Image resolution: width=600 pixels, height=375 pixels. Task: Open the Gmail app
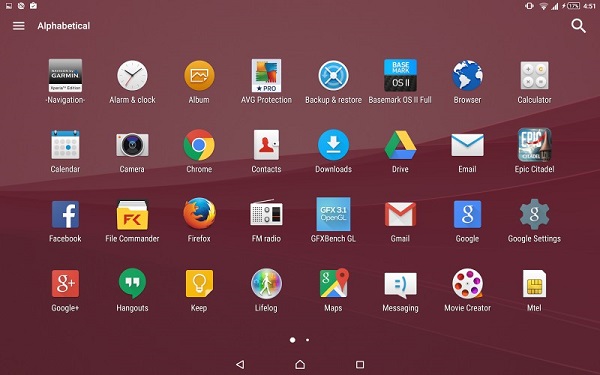(x=400, y=214)
